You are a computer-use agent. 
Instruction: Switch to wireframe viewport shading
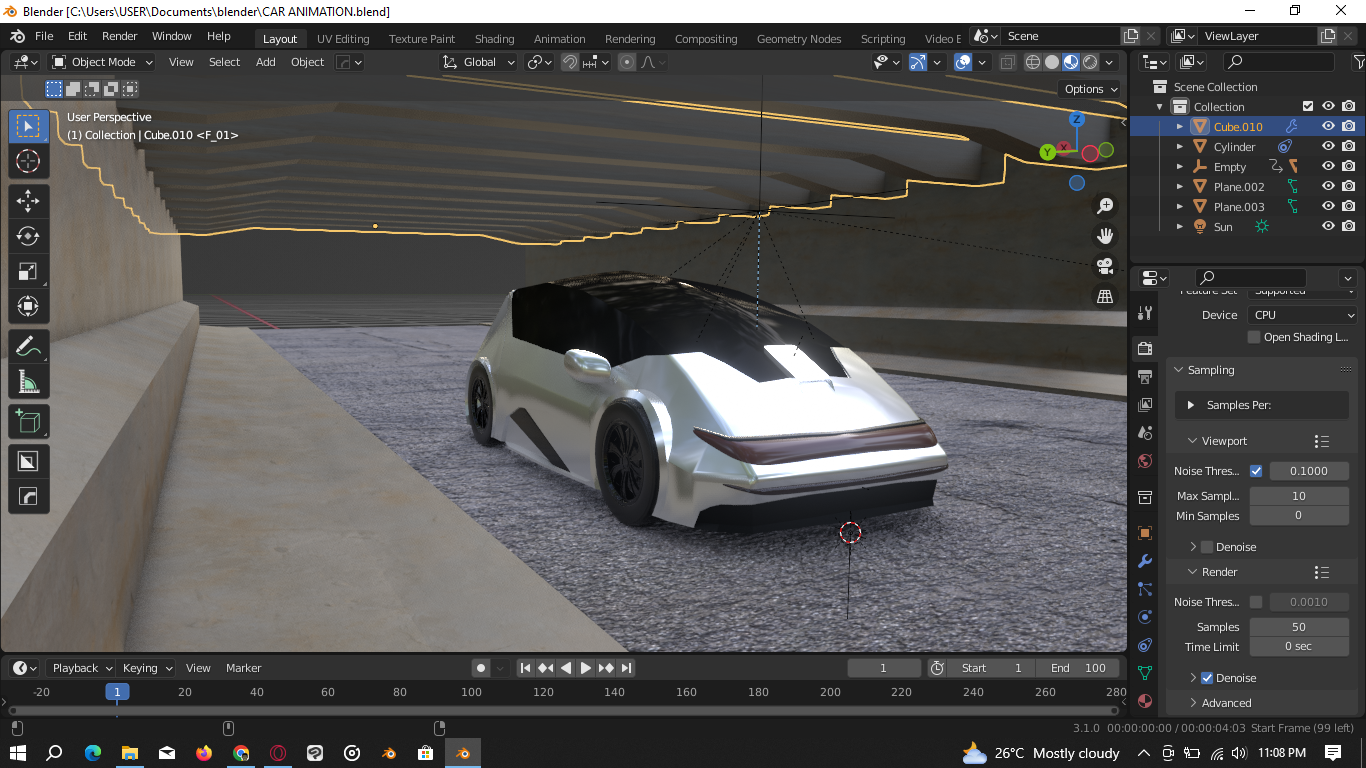pyautogui.click(x=1033, y=62)
